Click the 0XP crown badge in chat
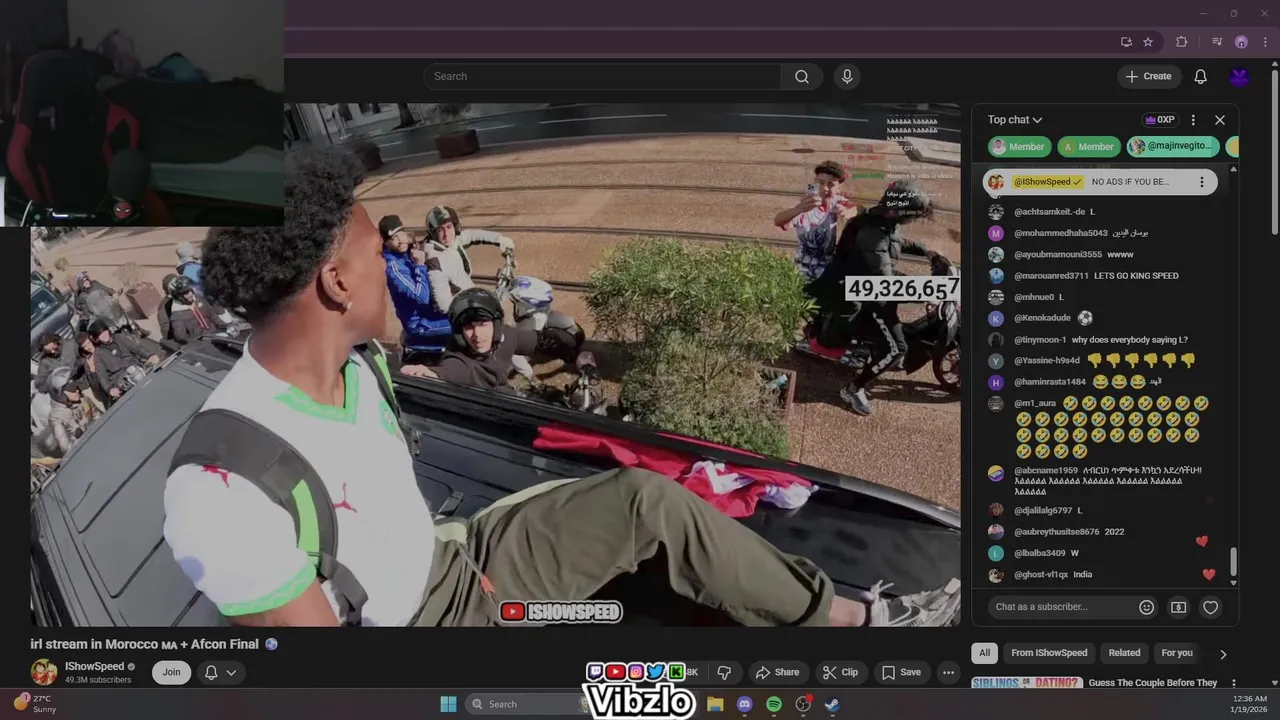Image resolution: width=1280 pixels, height=720 pixels. click(x=1160, y=120)
